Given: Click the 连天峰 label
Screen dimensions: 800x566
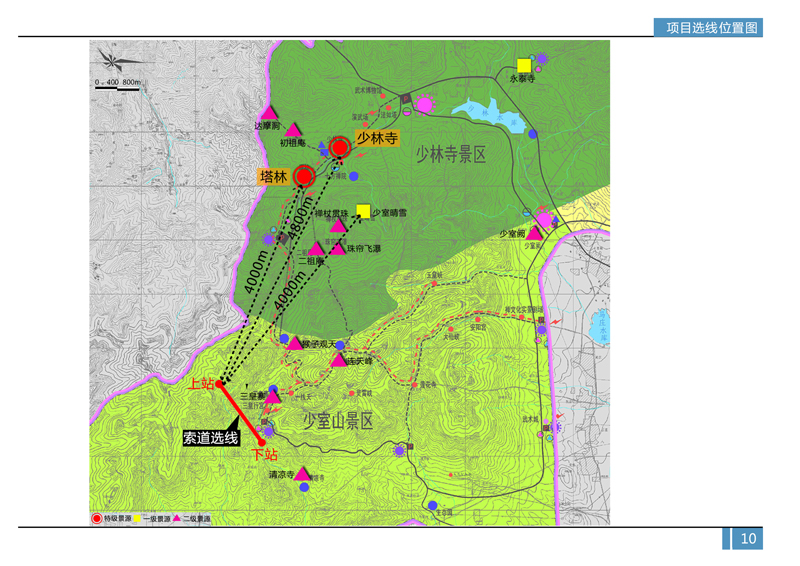Looking at the screenshot, I should point(360,361).
